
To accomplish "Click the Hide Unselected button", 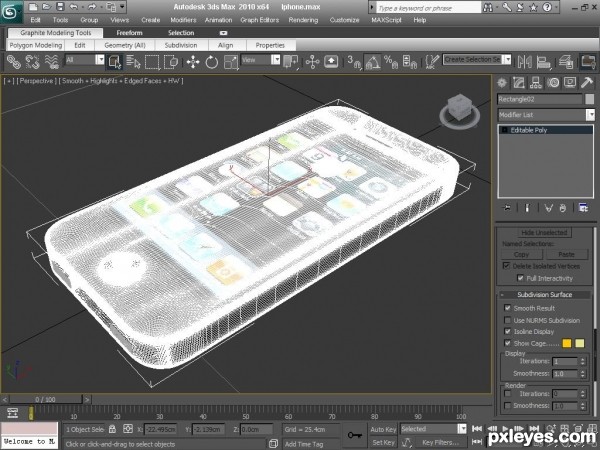I will 544,232.
